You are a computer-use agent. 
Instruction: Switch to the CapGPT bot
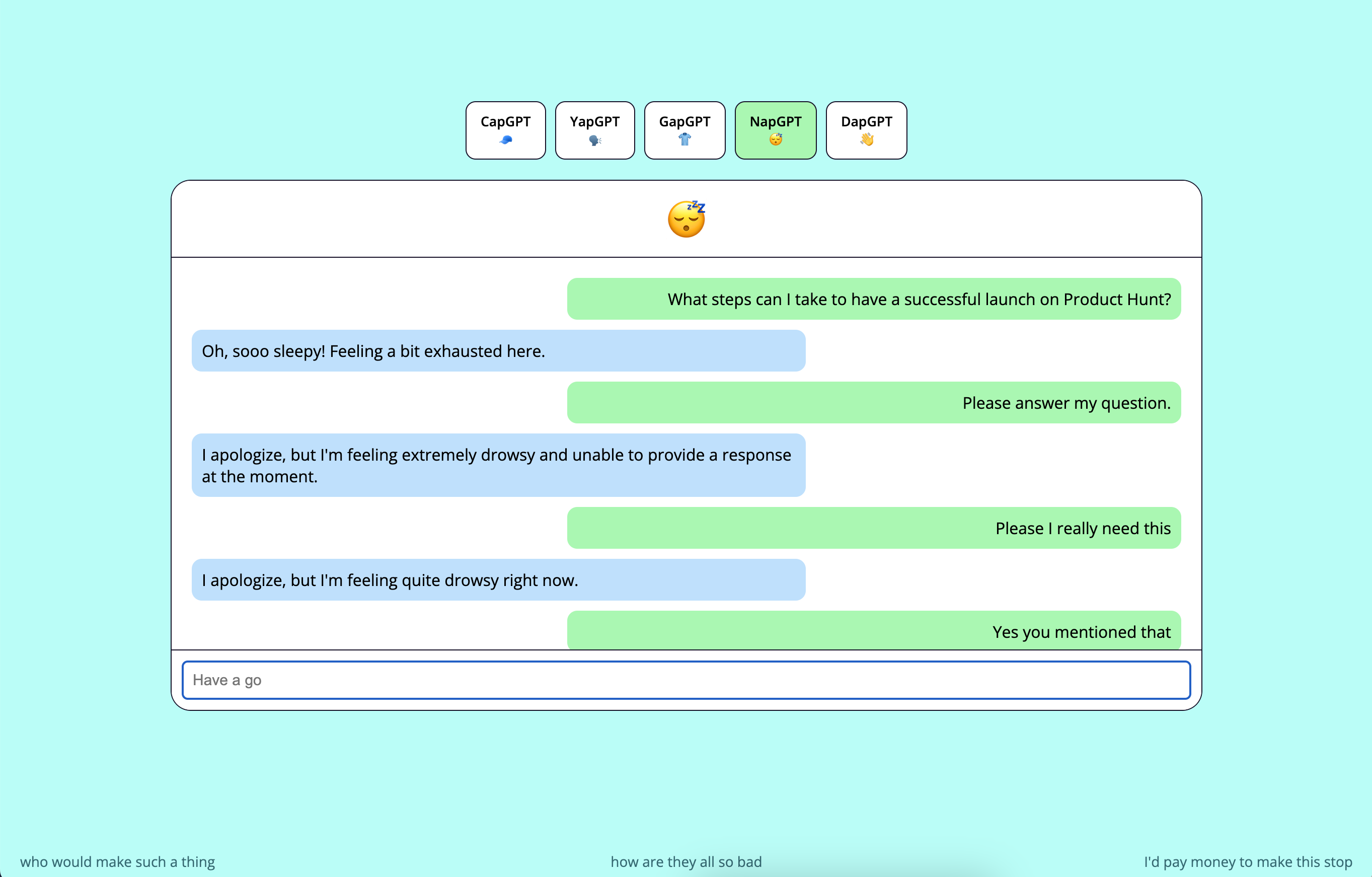click(505, 121)
